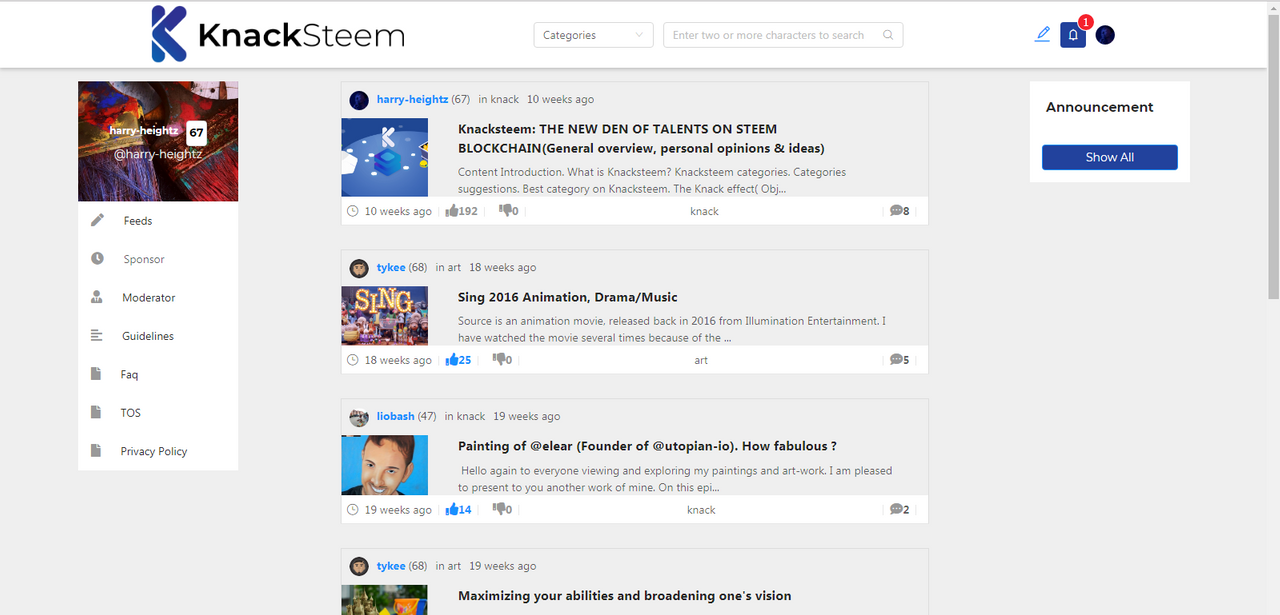This screenshot has width=1280, height=615.
Task: Click the Privacy Policy document icon
Action: 97,450
